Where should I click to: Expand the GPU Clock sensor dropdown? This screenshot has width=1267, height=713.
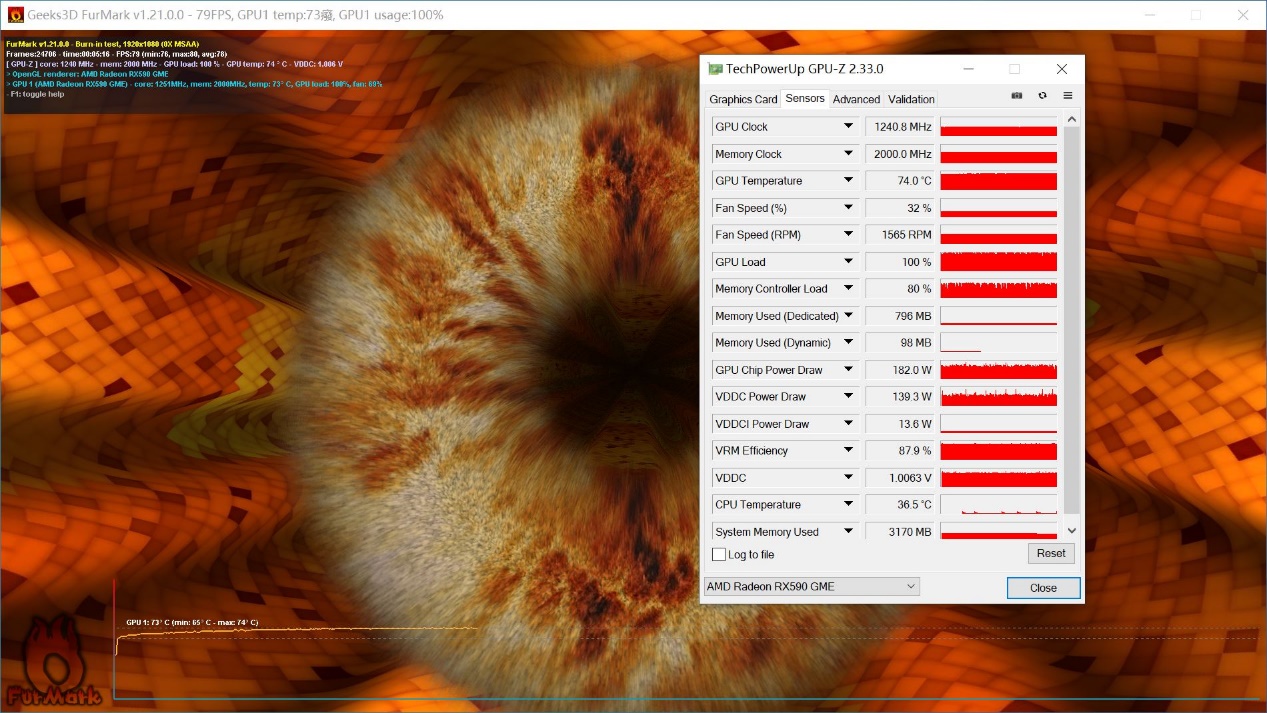pyautogui.click(x=848, y=127)
